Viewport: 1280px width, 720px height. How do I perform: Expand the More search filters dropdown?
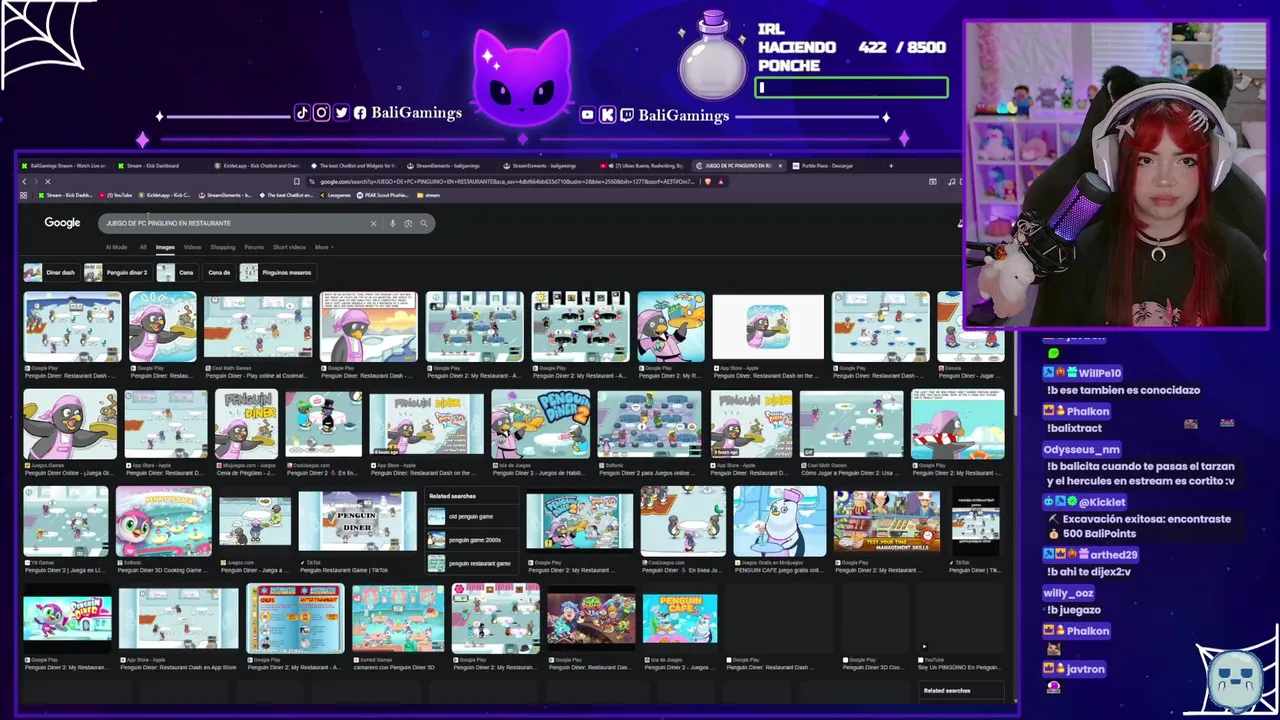pyautogui.click(x=323, y=247)
